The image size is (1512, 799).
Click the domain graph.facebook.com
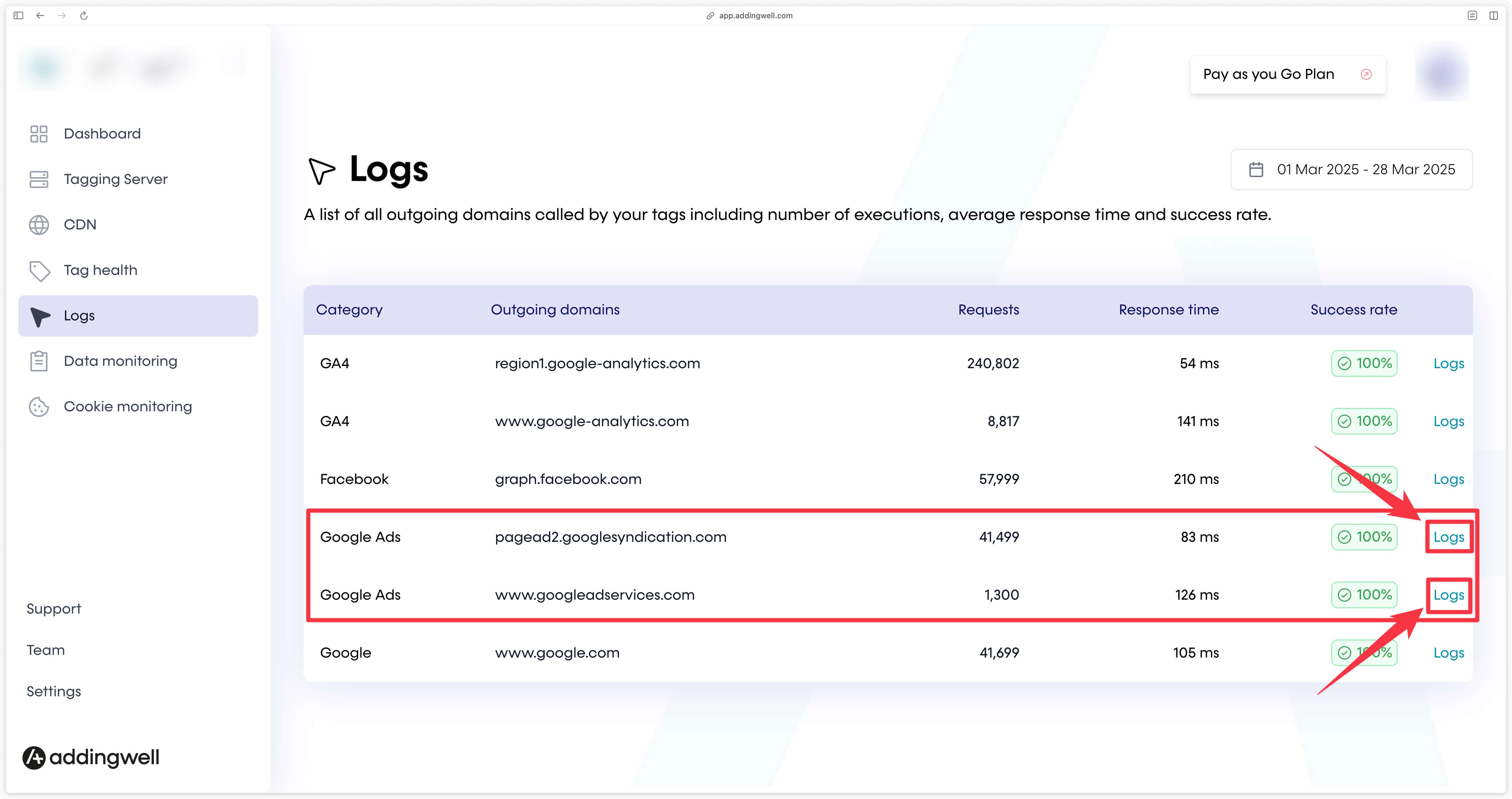pos(568,479)
